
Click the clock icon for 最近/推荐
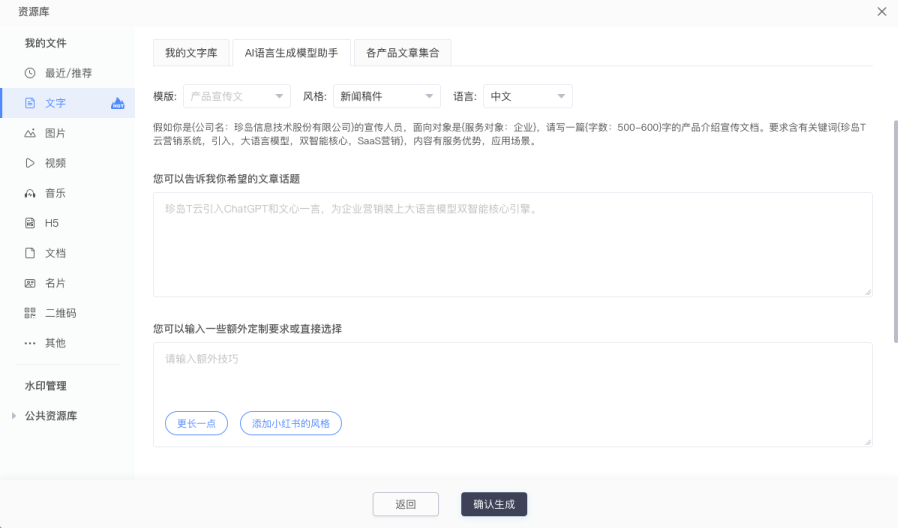(30, 73)
